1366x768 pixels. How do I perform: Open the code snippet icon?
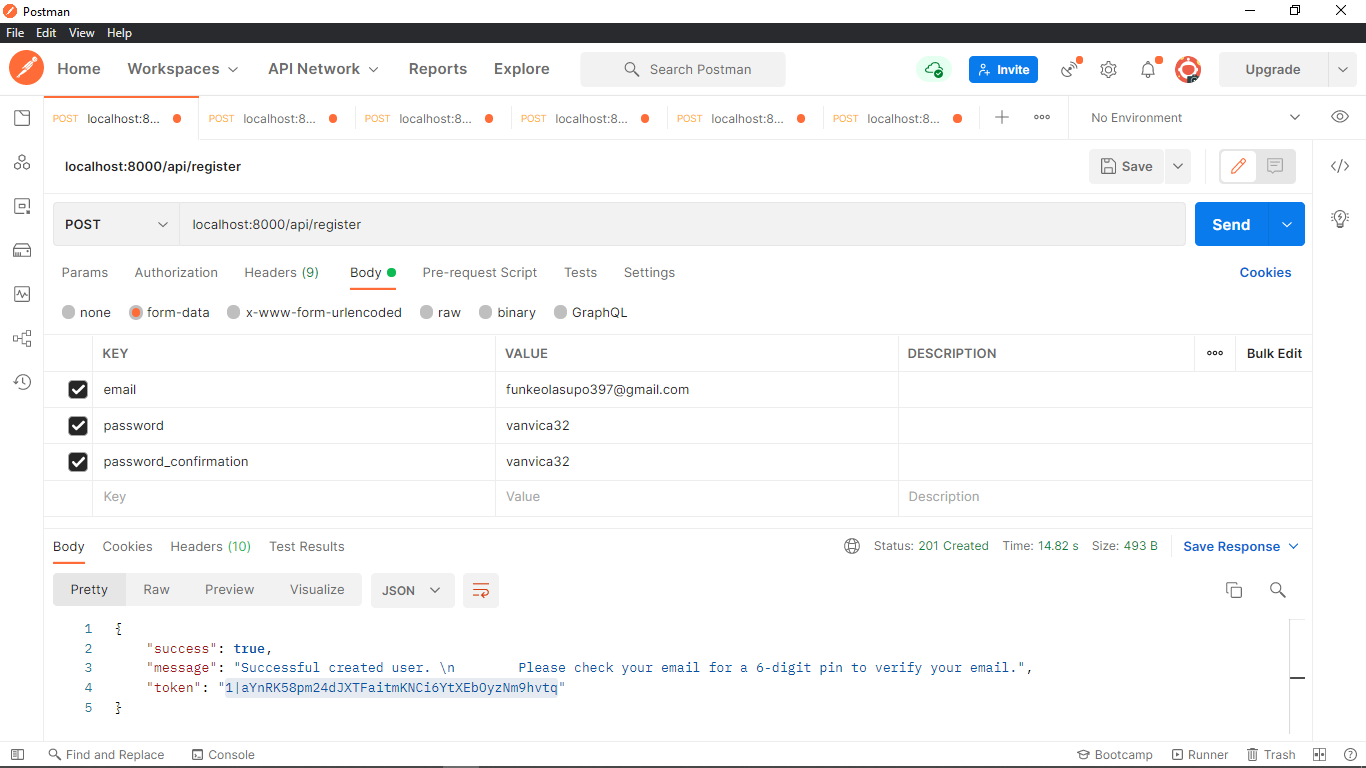click(1340, 166)
